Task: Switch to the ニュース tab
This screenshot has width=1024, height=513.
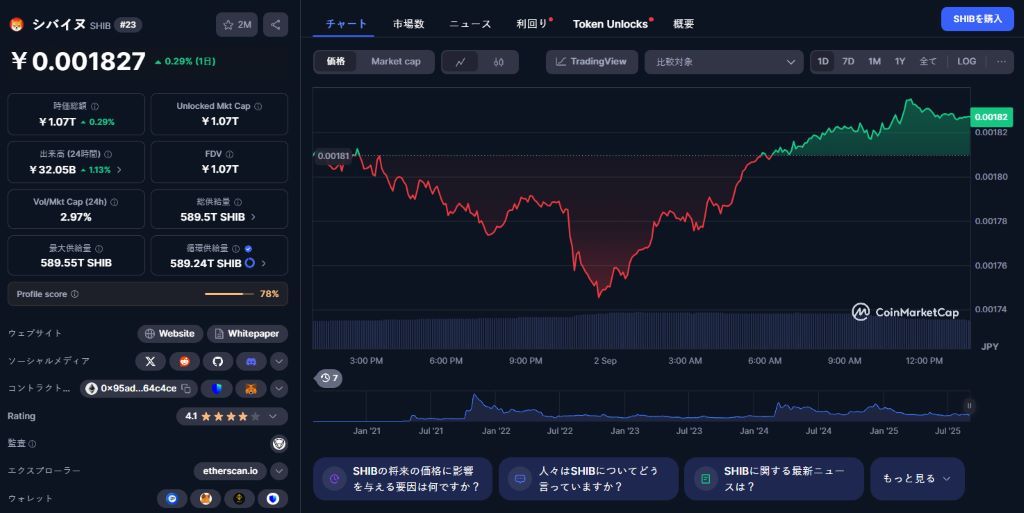Action: pos(470,24)
